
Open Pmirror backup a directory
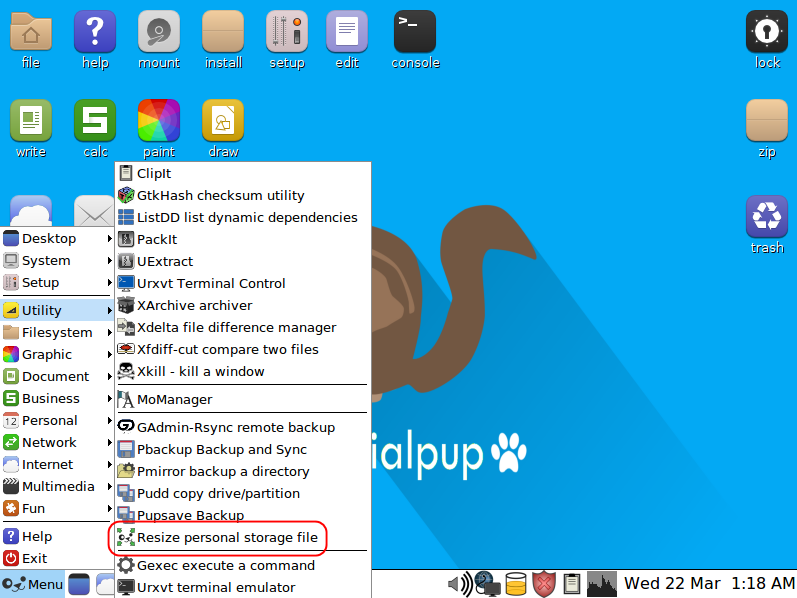(x=243, y=471)
